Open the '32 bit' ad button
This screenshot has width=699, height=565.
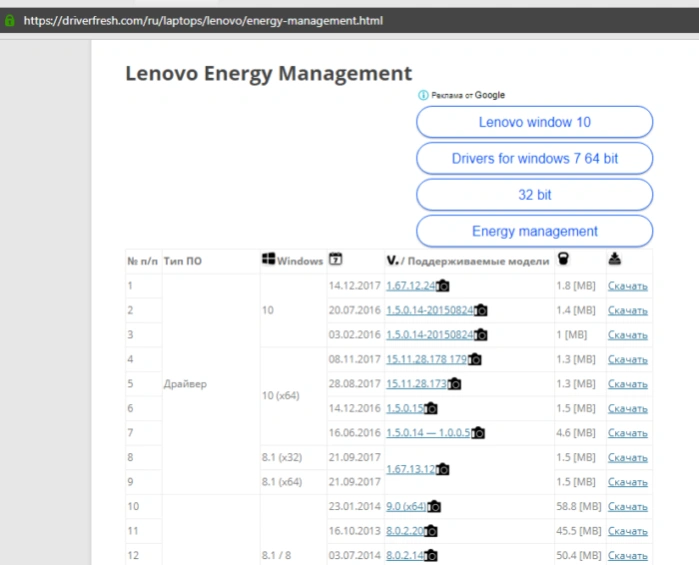click(x=535, y=195)
